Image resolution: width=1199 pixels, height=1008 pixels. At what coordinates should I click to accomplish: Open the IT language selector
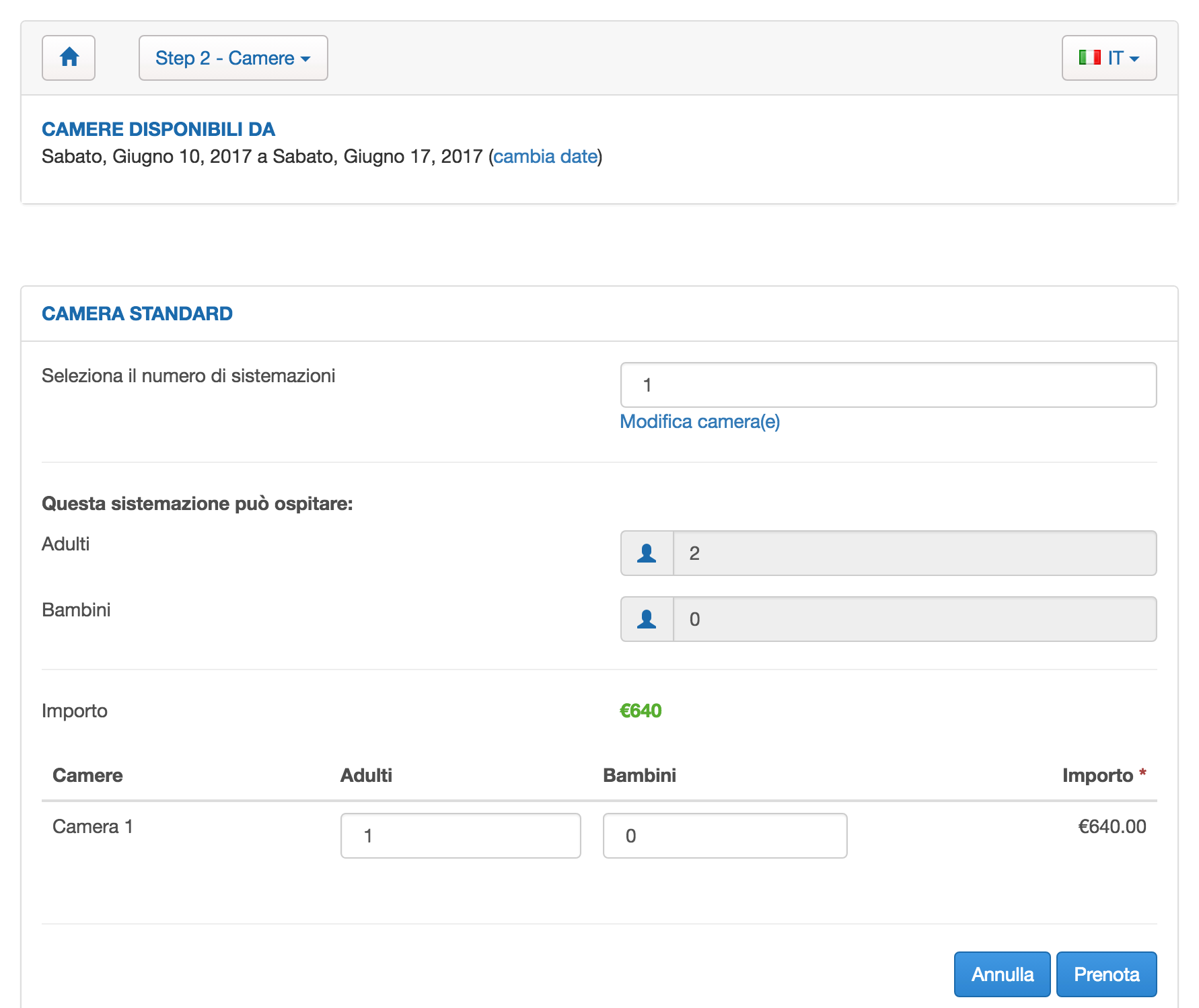click(1108, 58)
